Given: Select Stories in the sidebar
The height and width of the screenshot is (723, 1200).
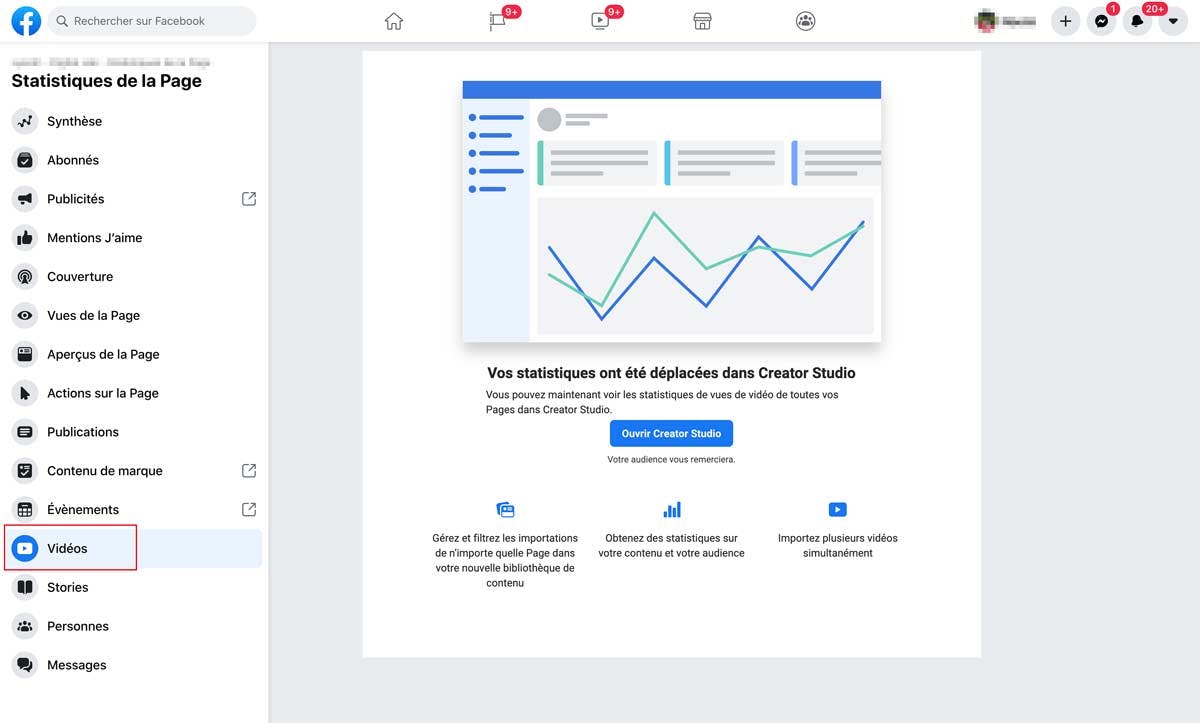Looking at the screenshot, I should tap(134, 587).
